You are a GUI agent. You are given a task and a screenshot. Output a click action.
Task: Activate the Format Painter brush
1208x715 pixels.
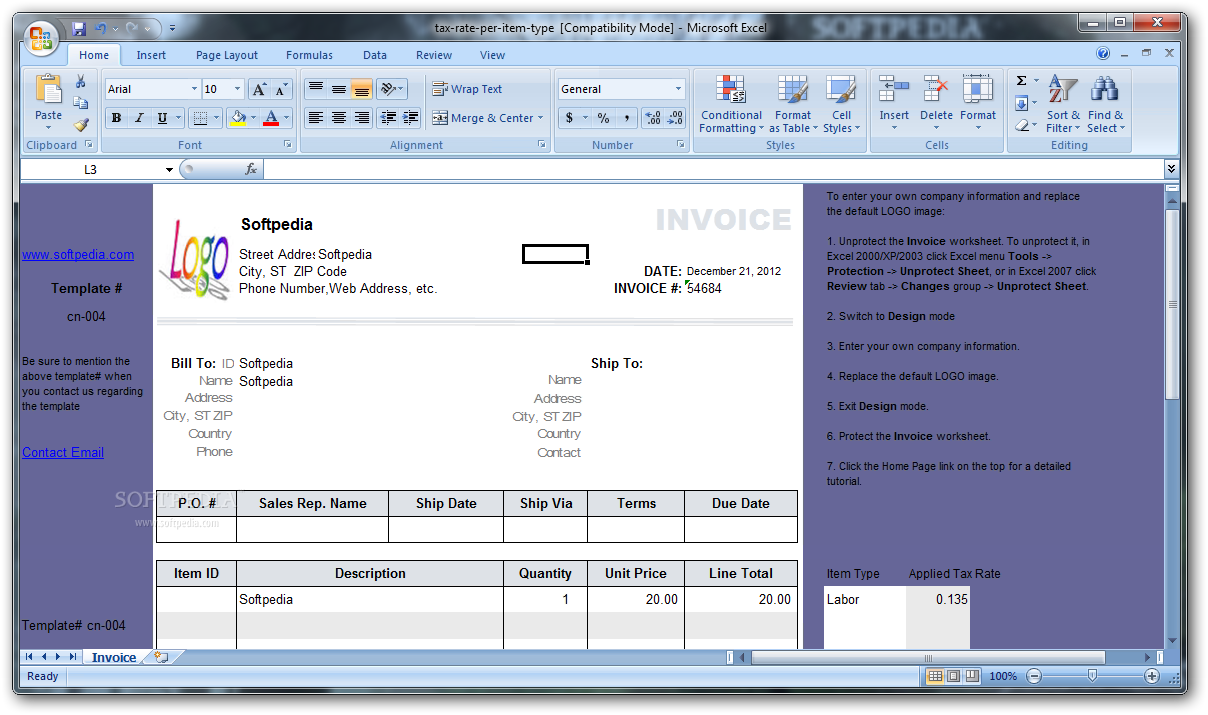pos(81,125)
